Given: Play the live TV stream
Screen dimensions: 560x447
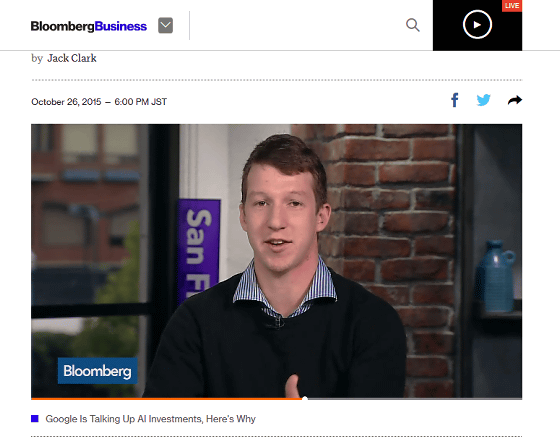Looking at the screenshot, I should coord(477,25).
